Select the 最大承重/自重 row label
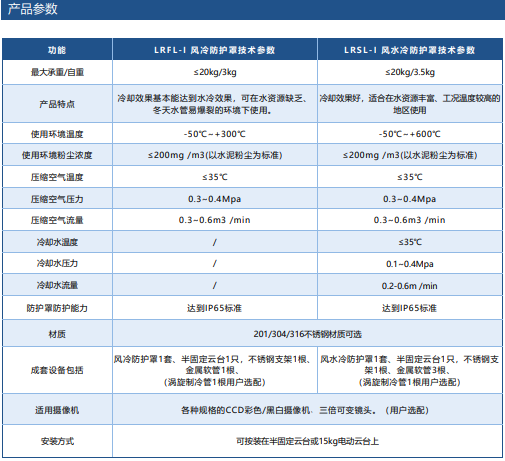The height and width of the screenshot is (461, 505). pyautogui.click(x=57, y=72)
